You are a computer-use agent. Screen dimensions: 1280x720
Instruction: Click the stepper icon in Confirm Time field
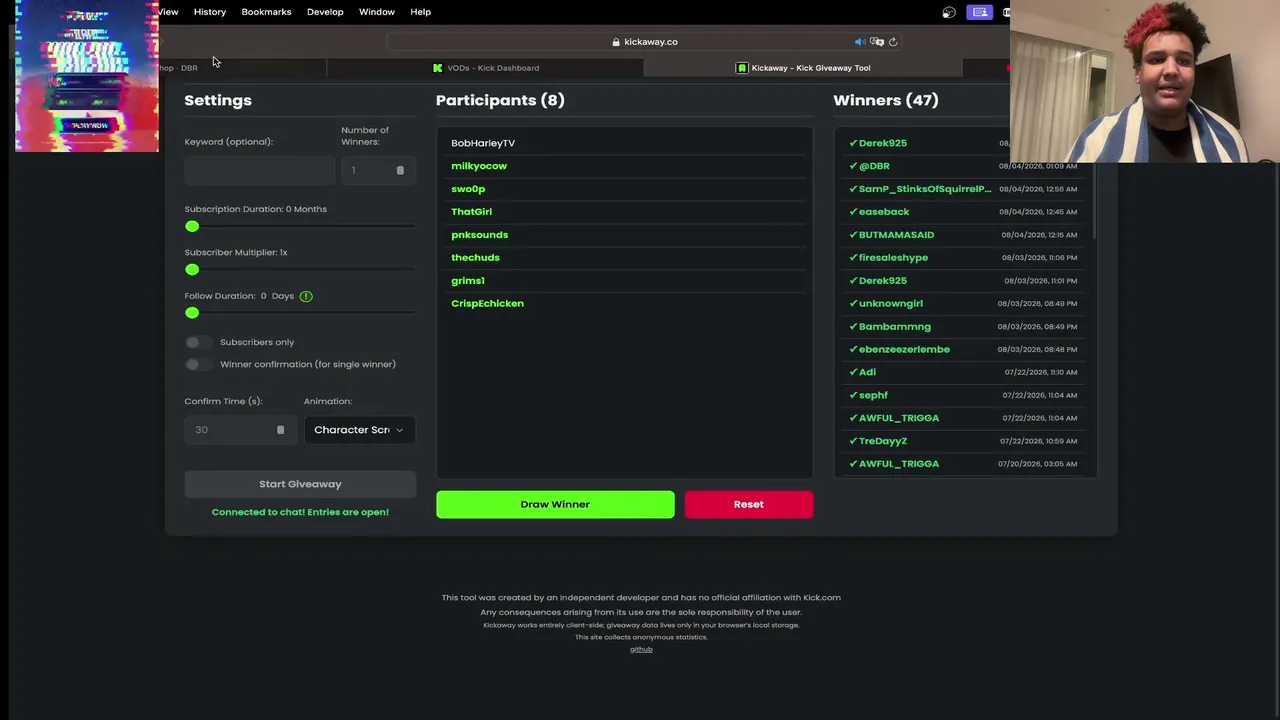[280, 430]
